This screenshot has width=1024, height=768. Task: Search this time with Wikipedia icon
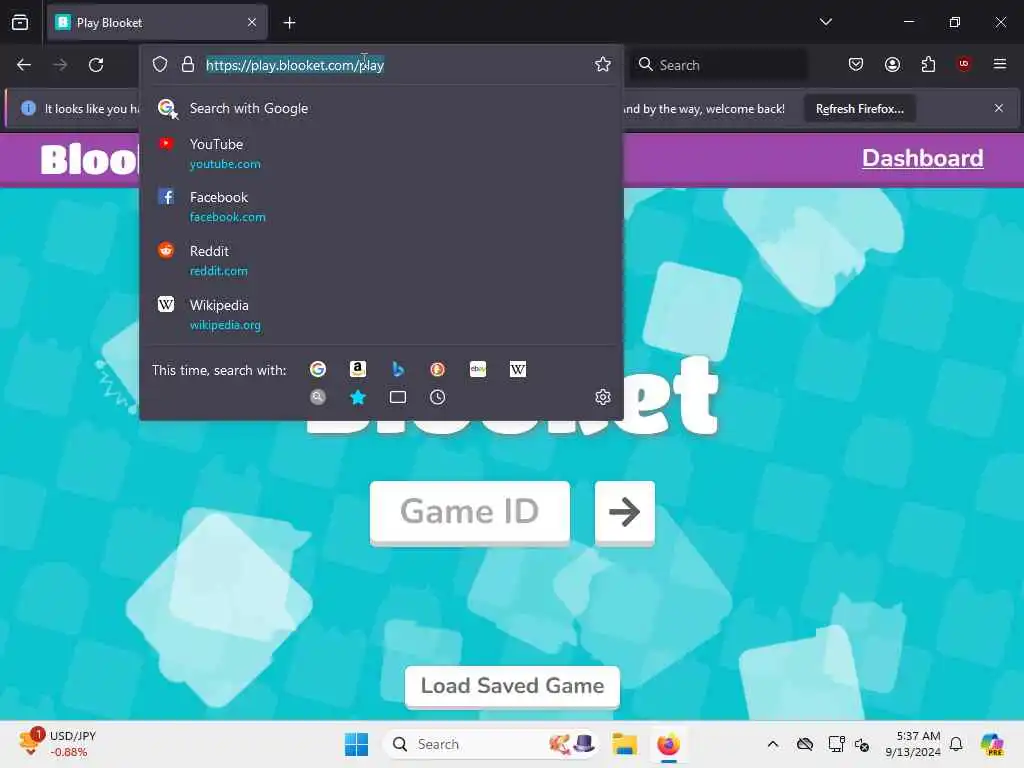[x=518, y=370]
